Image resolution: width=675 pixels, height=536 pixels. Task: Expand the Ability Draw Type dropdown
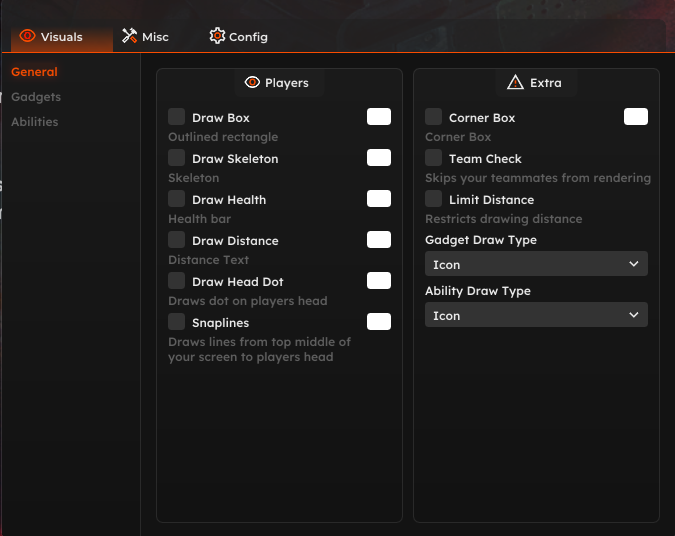[536, 315]
